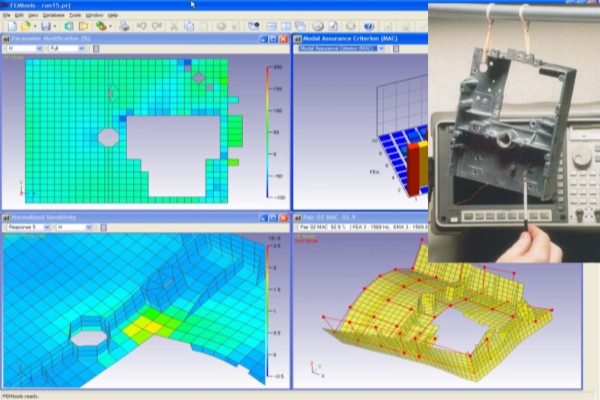
Task: Open the Response 5 dropdown
Action: coord(47,227)
